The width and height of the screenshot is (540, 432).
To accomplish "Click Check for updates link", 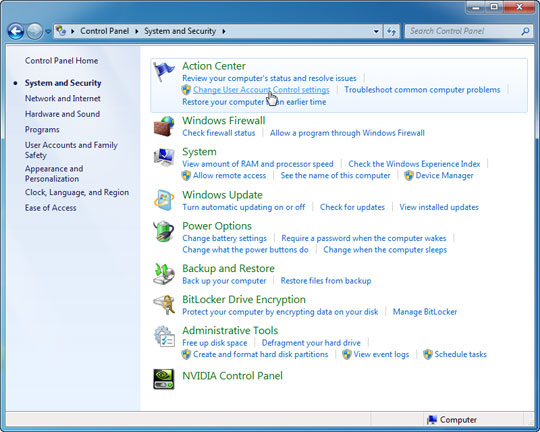I will [x=352, y=207].
